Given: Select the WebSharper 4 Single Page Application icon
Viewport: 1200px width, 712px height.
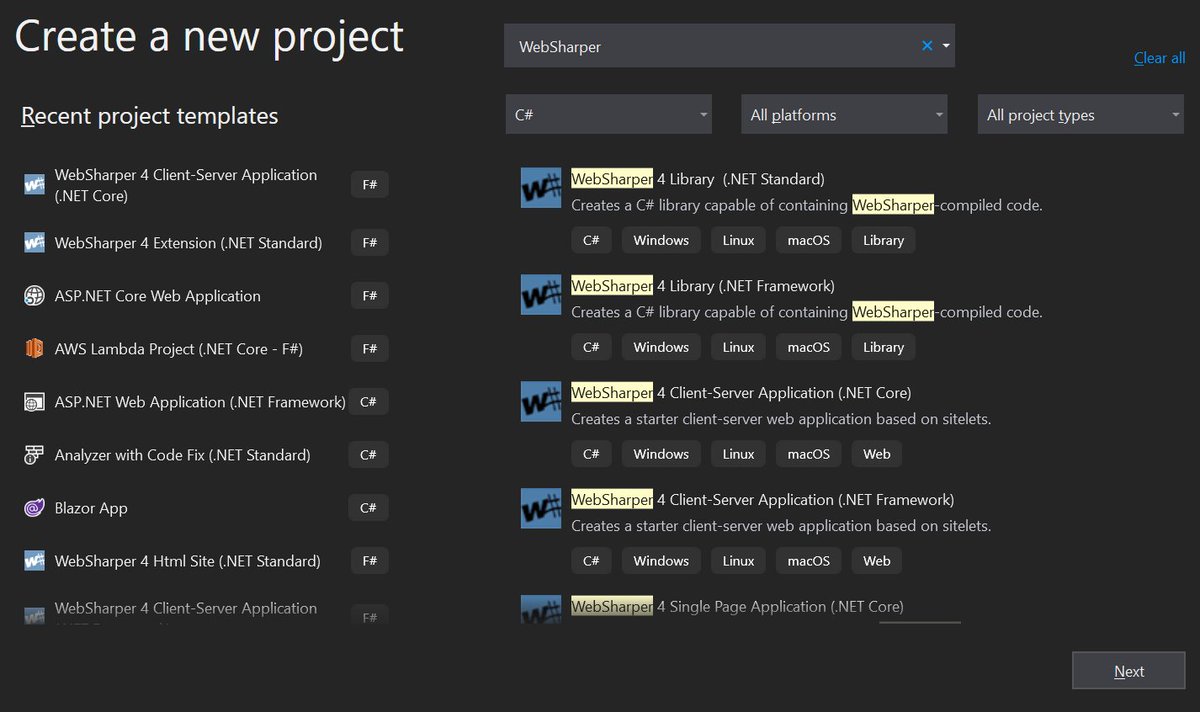Looking at the screenshot, I should click(540, 608).
